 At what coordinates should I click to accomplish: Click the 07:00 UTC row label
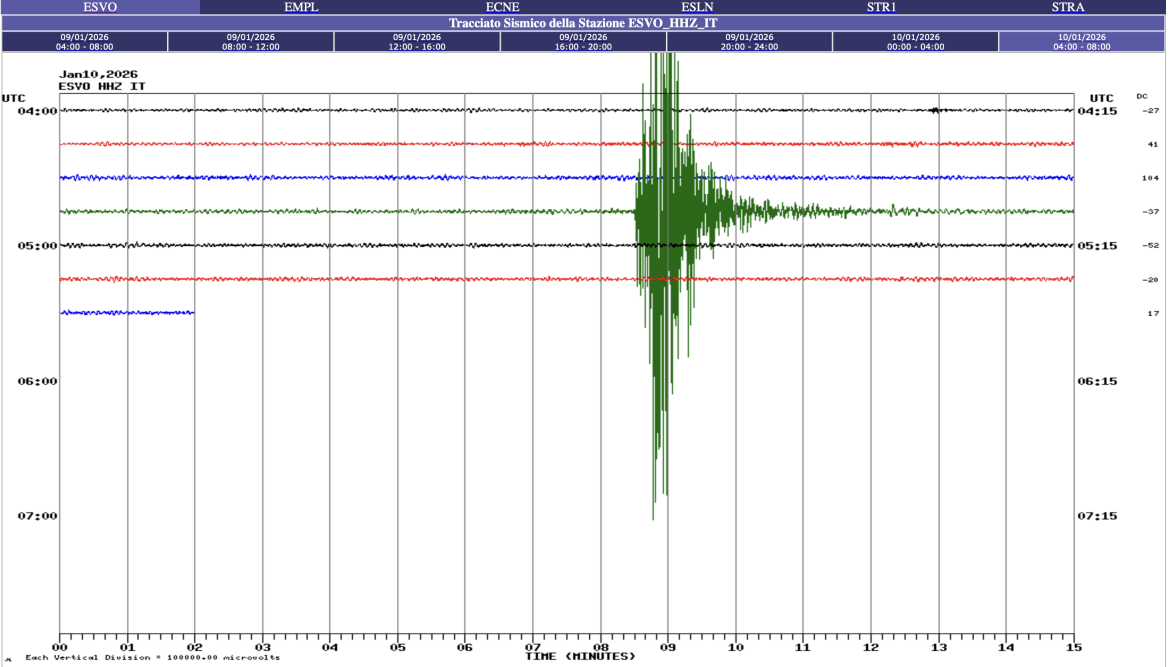[38, 516]
